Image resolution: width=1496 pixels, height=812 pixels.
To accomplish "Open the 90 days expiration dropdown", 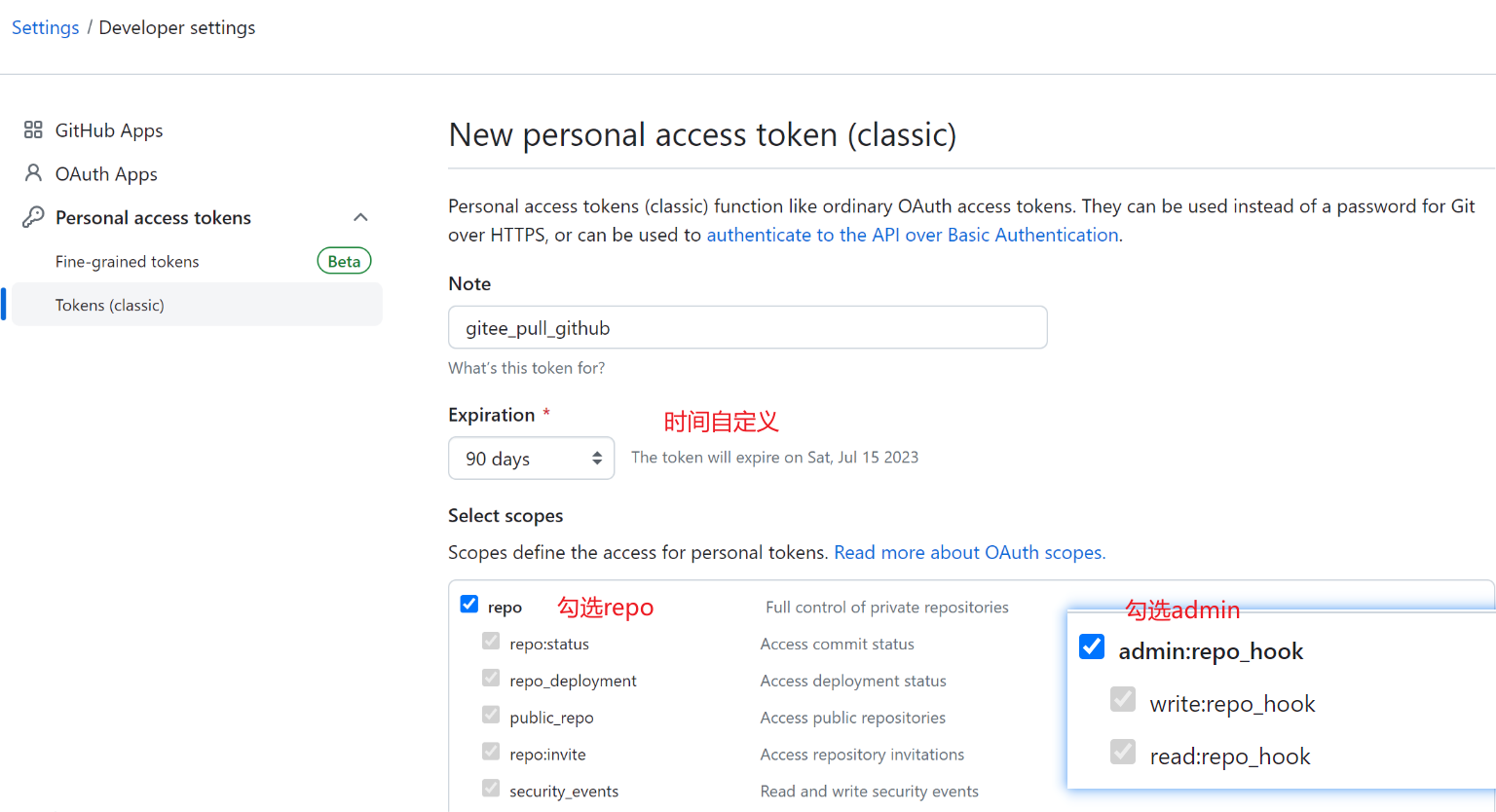I will coord(531,459).
